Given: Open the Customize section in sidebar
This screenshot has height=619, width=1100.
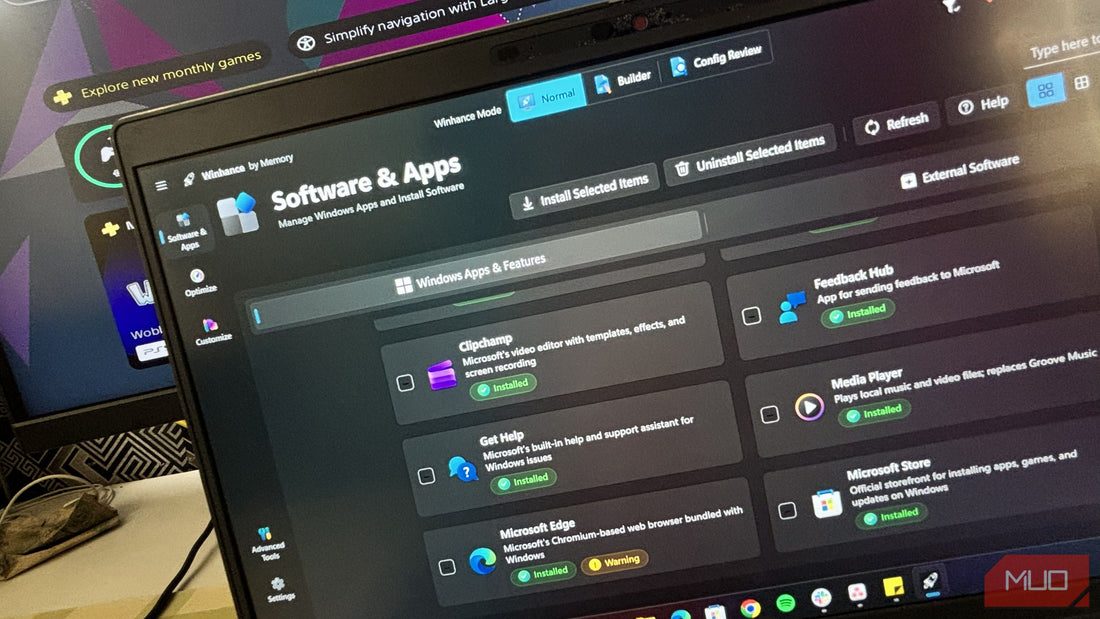Looking at the screenshot, I should tap(212, 331).
